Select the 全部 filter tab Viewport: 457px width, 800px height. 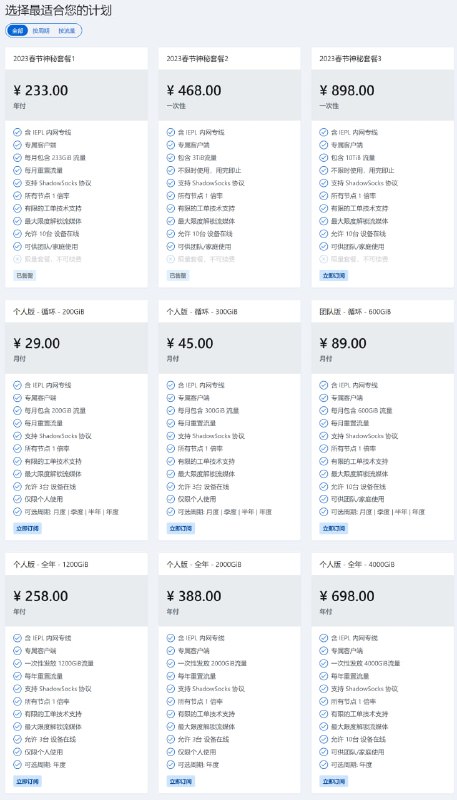point(18,31)
